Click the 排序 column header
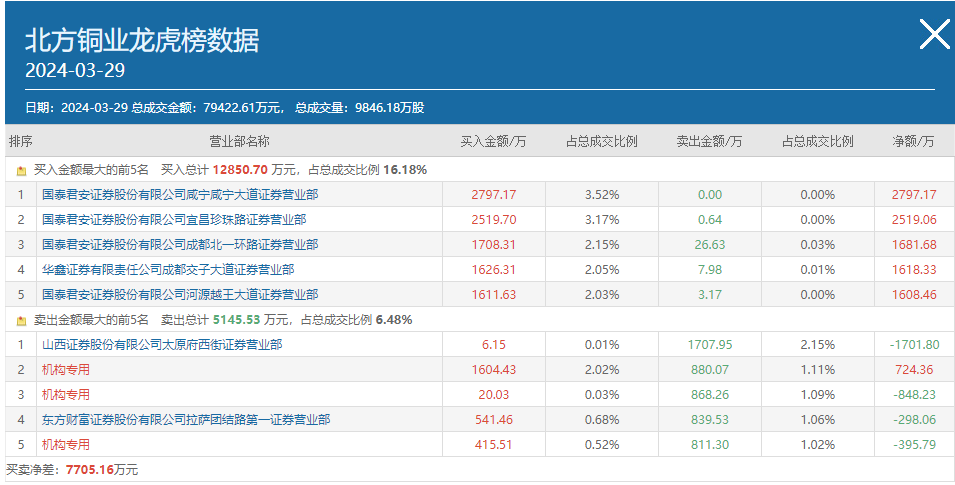 [21, 142]
